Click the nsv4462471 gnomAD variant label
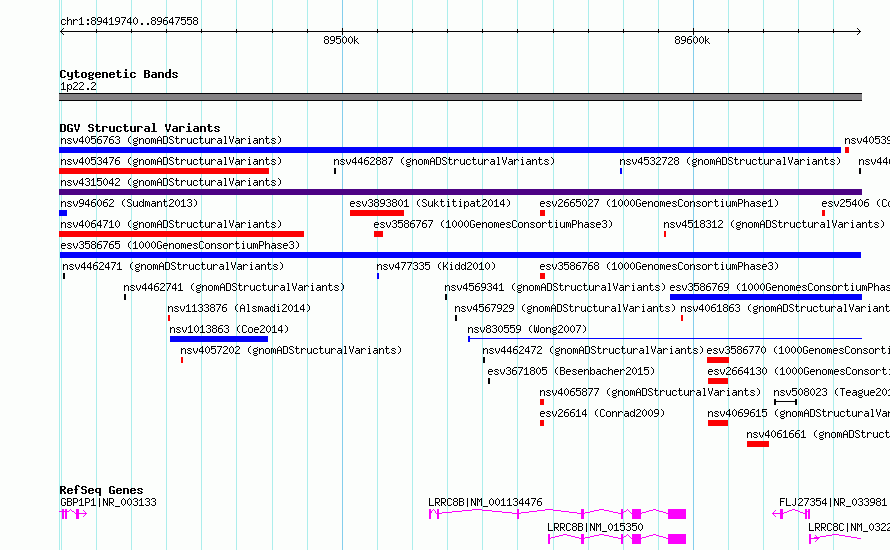Screen dimensions: 890x550 tap(173, 266)
